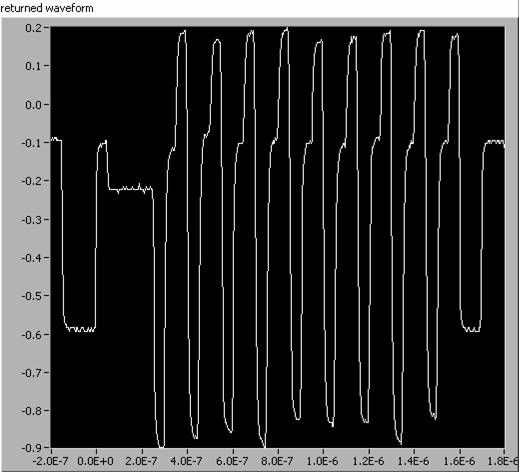
Task: Click the 1.8E-6 x-axis end marker
Action: tap(503, 462)
